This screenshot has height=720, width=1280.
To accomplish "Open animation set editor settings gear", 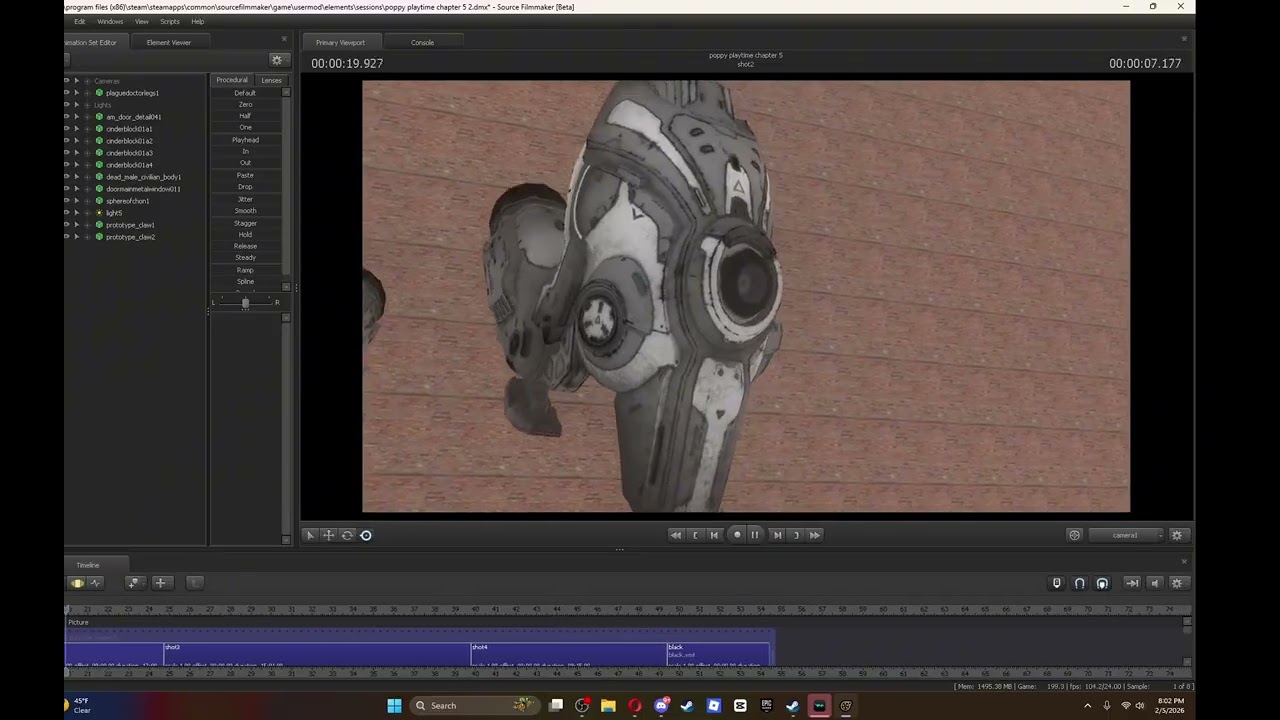I will pyautogui.click(x=277, y=60).
